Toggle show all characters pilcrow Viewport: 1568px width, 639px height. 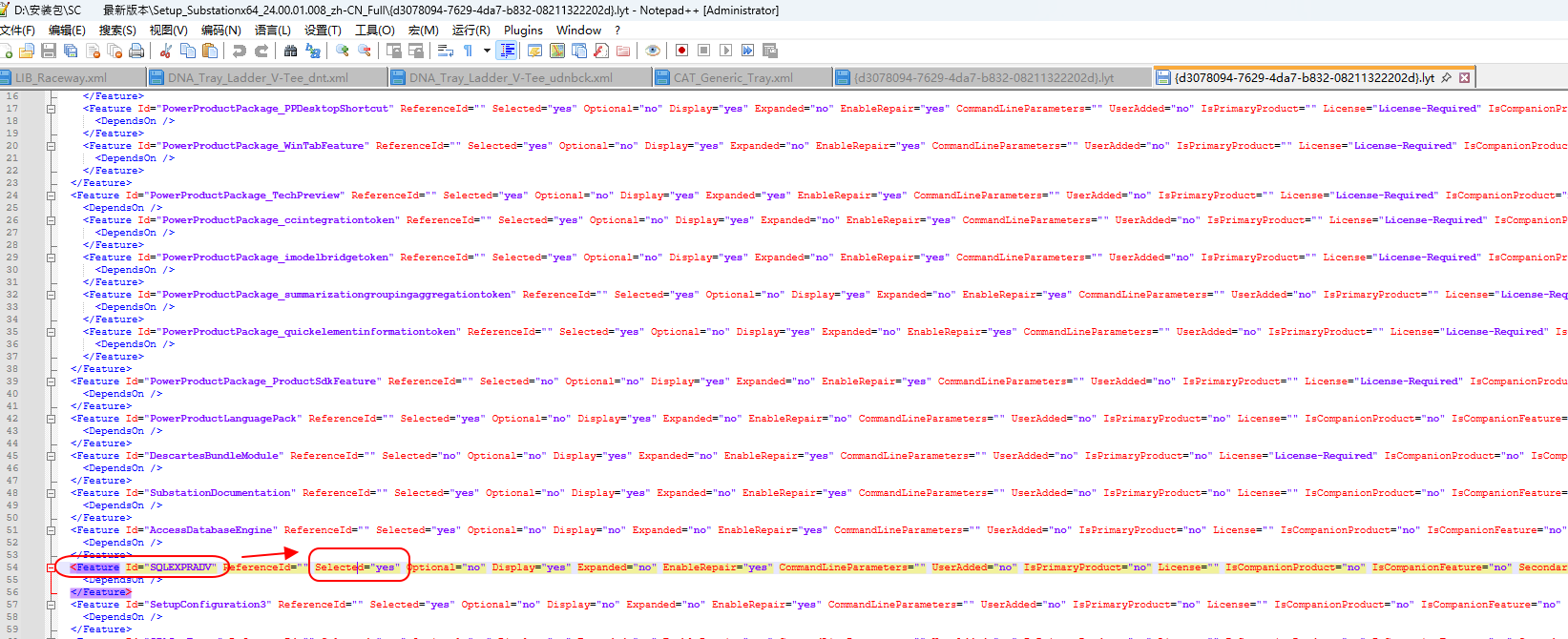(x=468, y=51)
